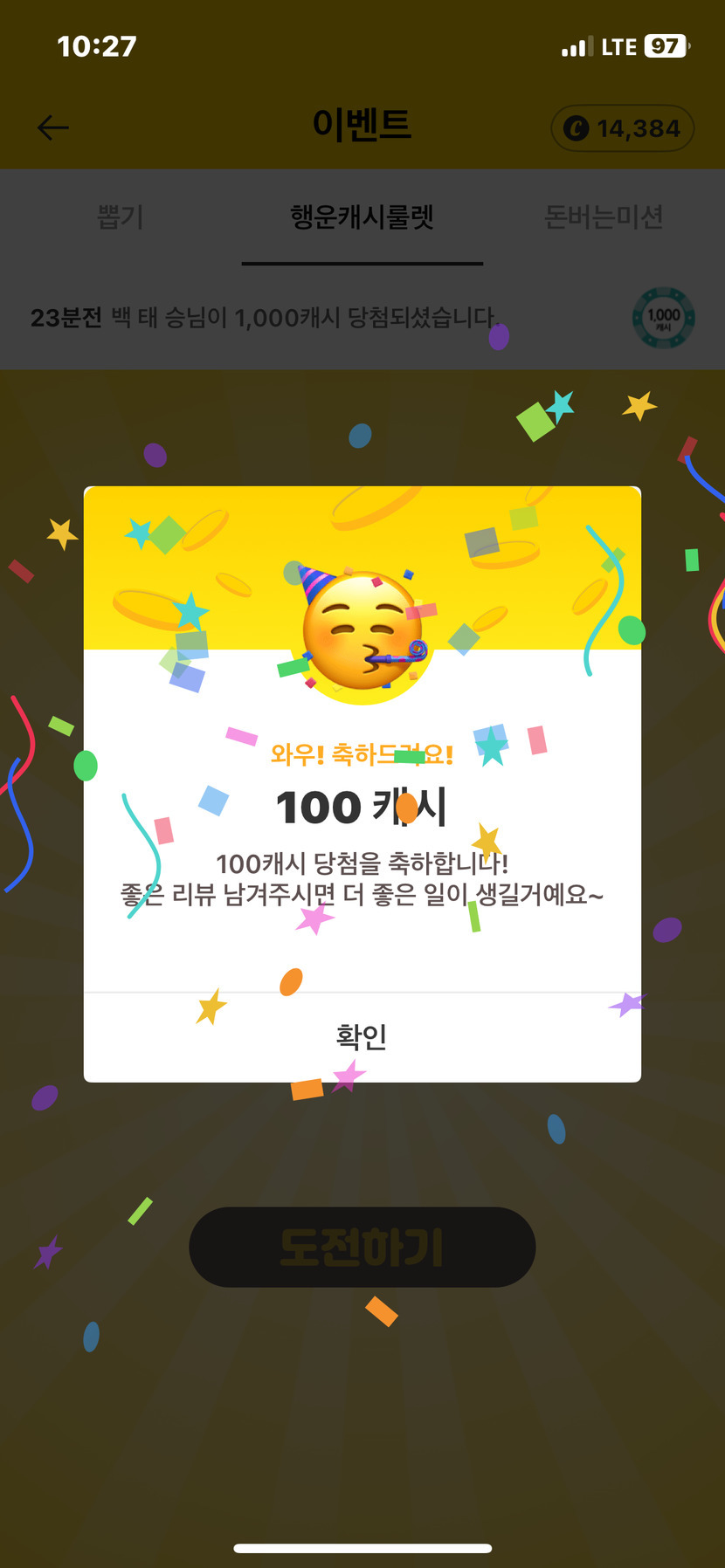
Task: Tap the cash coin icon beside 14,384
Action: 577,129
